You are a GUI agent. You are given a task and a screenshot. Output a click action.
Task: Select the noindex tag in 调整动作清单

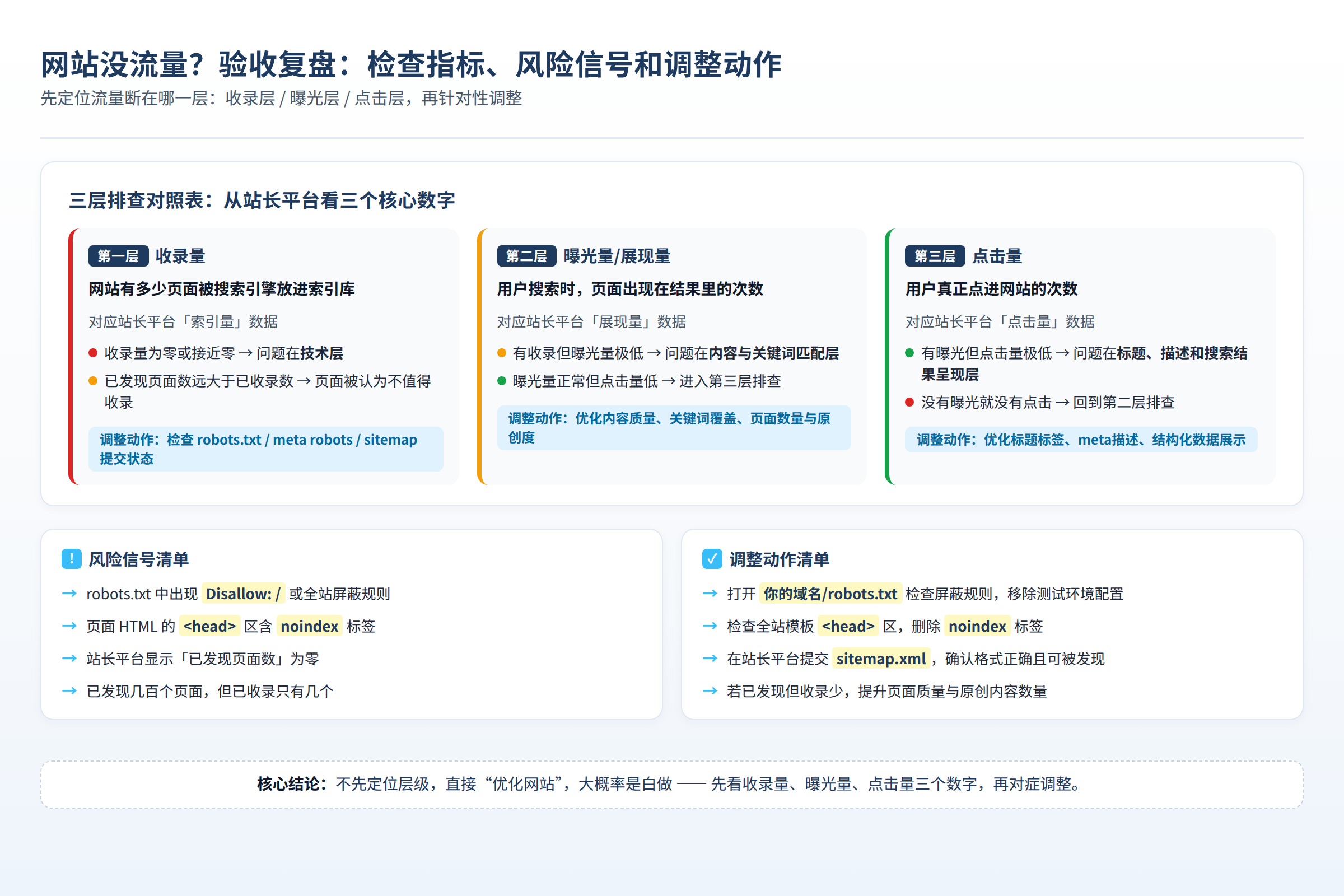977,626
